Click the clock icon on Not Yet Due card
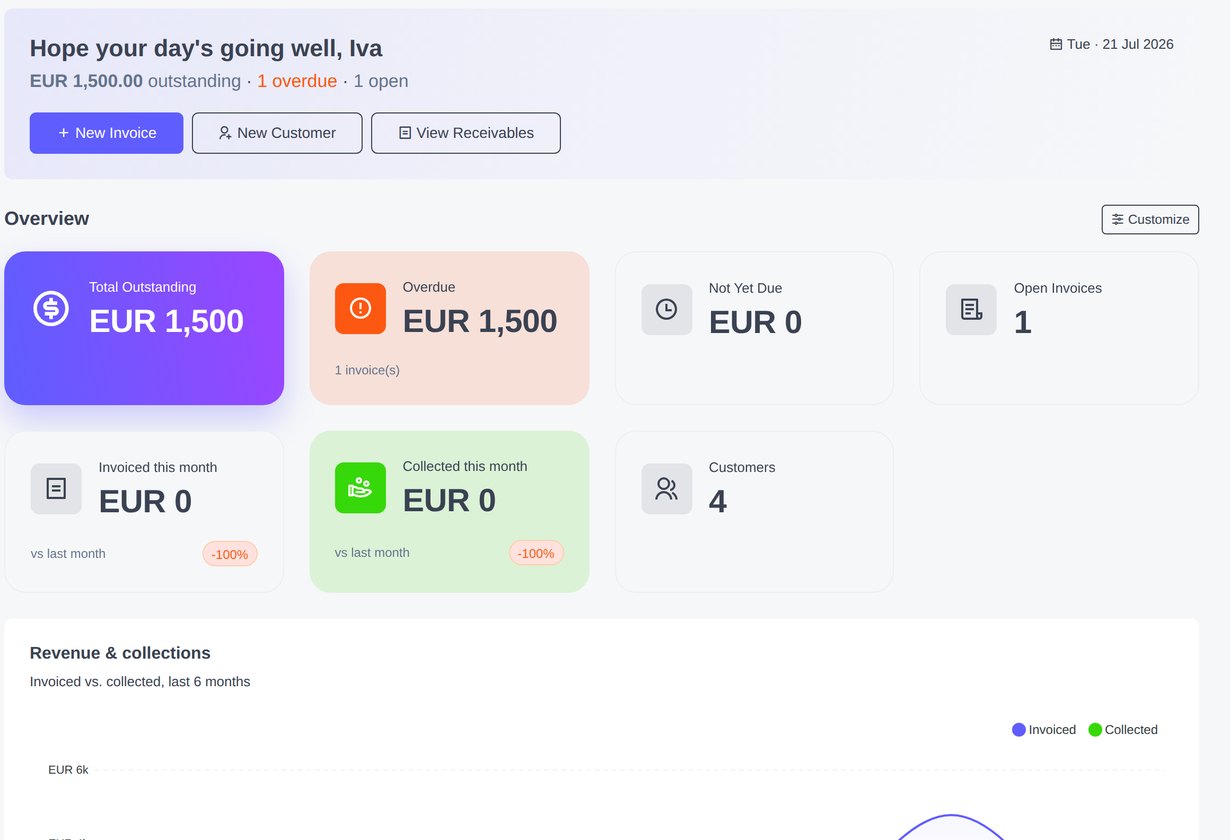Viewport: 1230px width, 840px height. coord(666,309)
